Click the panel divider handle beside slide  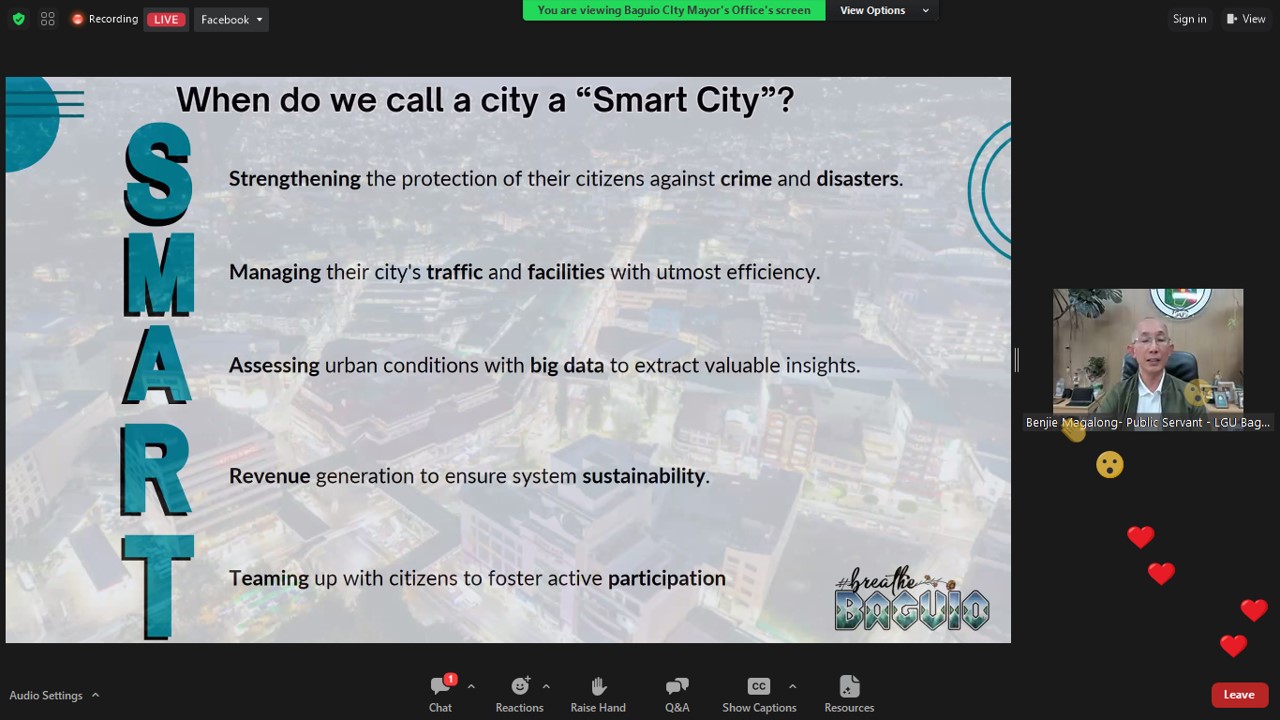[x=1016, y=360]
